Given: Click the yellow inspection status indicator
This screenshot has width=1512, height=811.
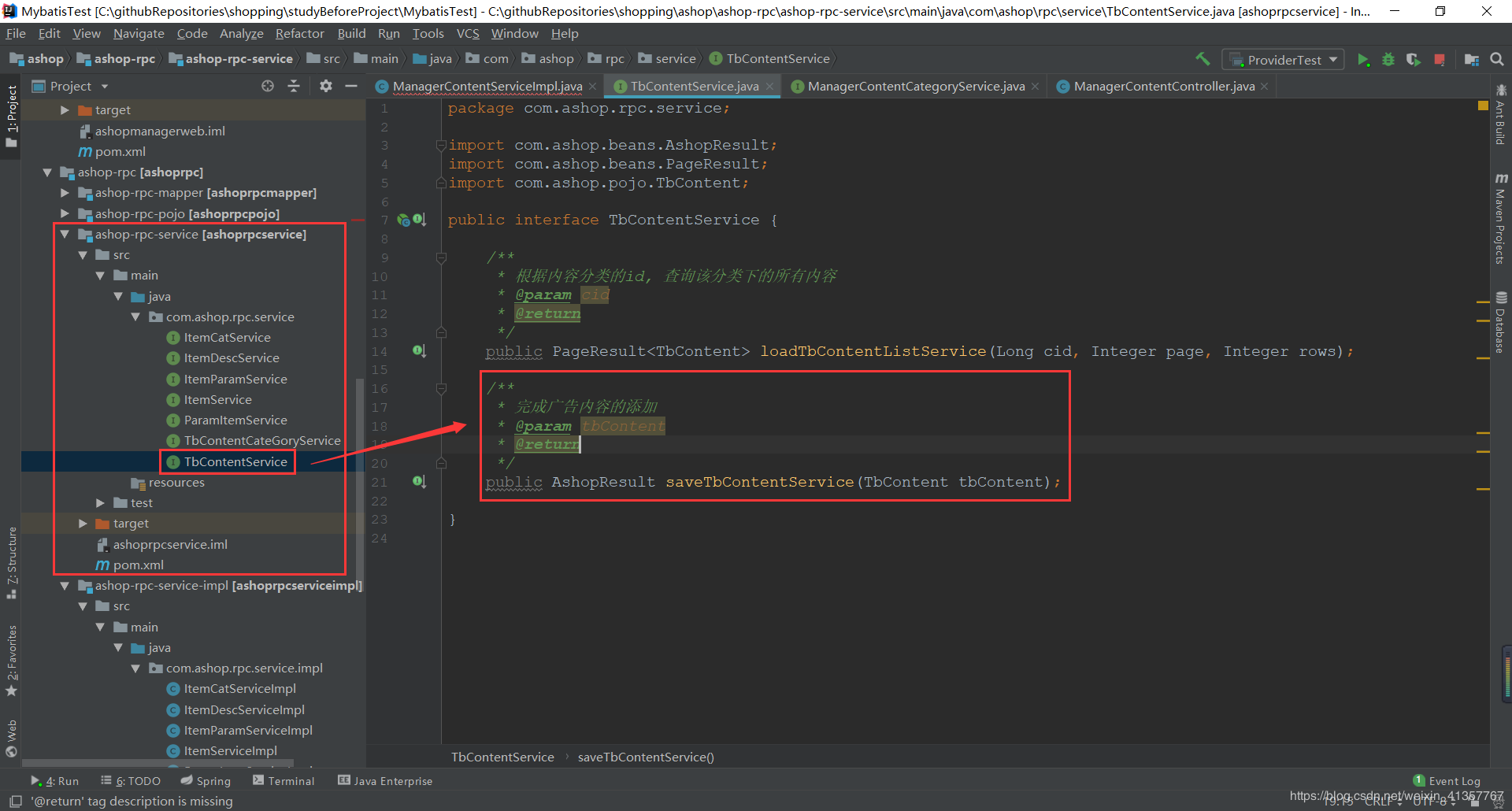Looking at the screenshot, I should (x=1483, y=106).
